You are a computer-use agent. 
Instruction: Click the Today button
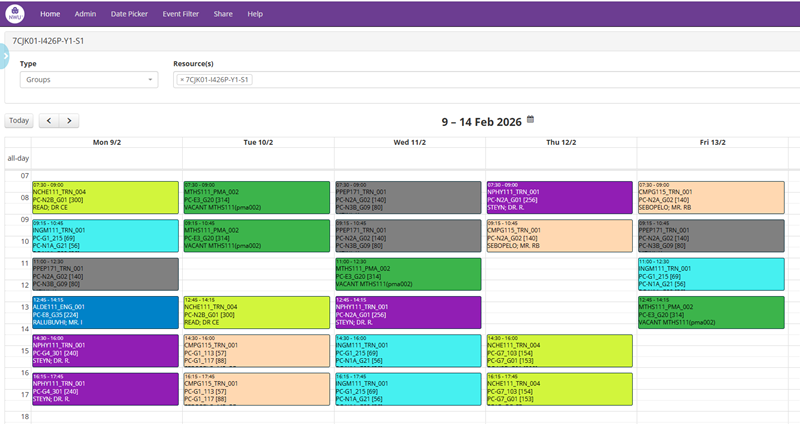point(19,121)
